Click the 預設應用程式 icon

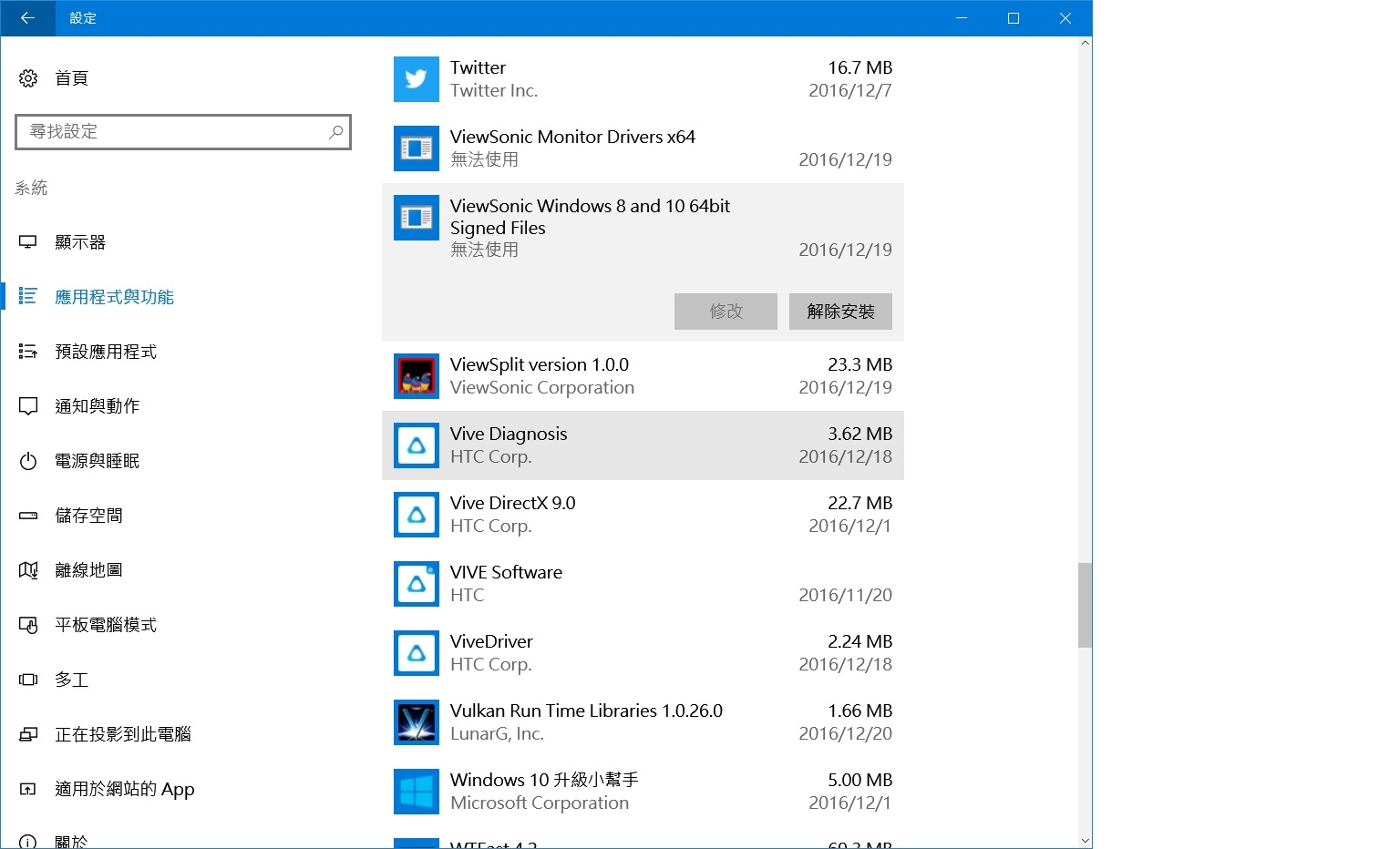(28, 352)
